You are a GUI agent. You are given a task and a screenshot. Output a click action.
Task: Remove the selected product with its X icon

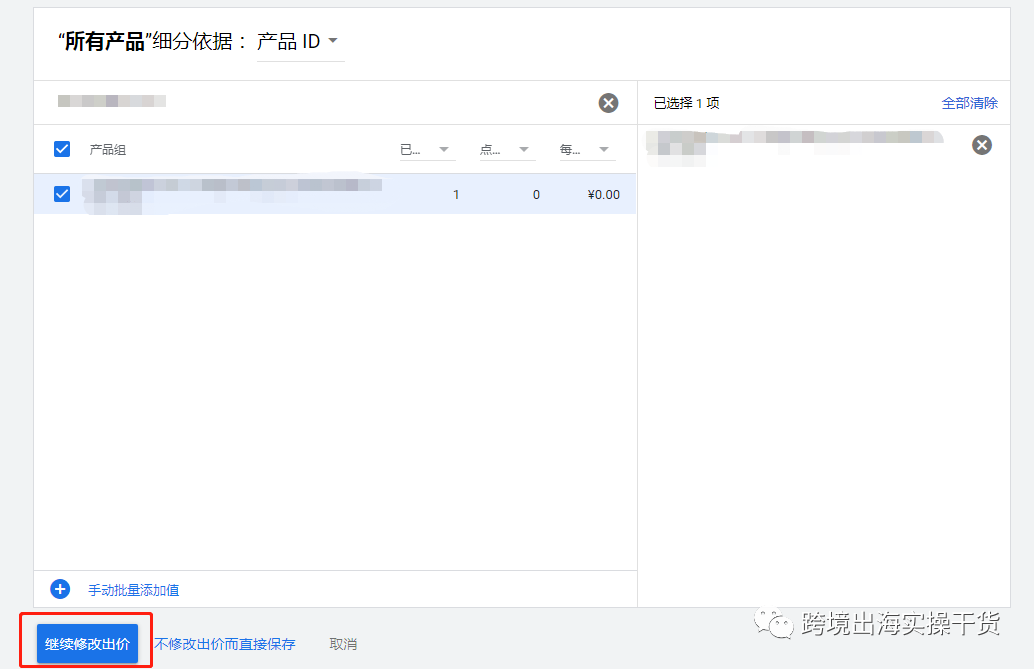click(981, 144)
